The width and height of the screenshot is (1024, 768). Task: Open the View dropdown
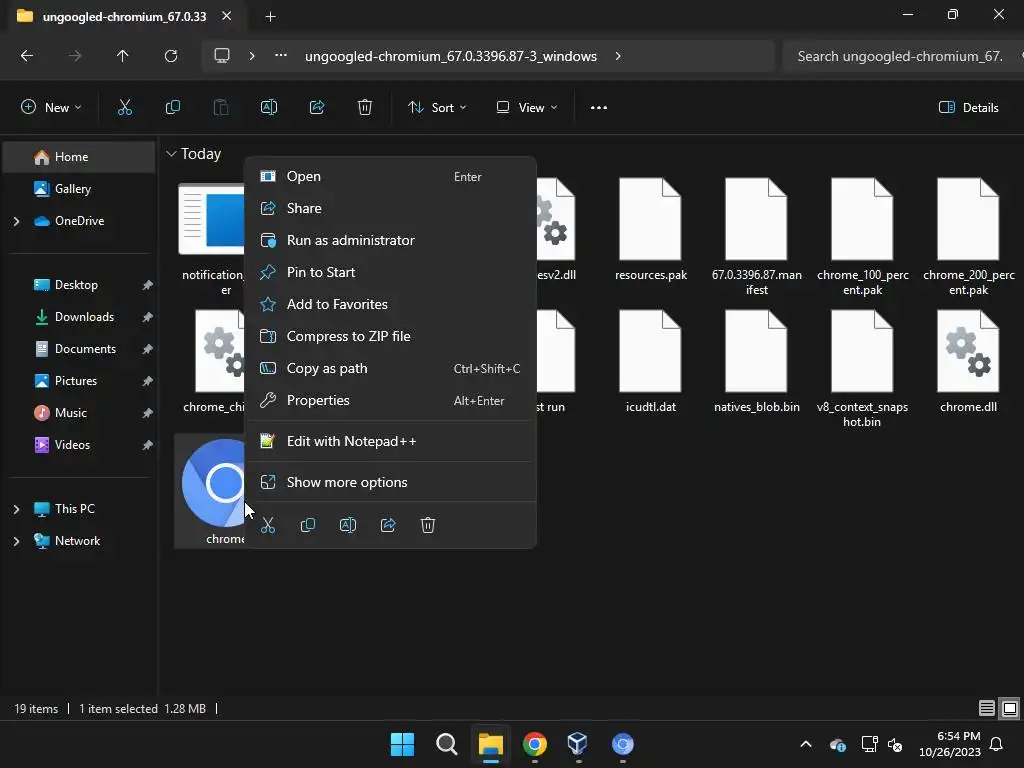tap(526, 108)
